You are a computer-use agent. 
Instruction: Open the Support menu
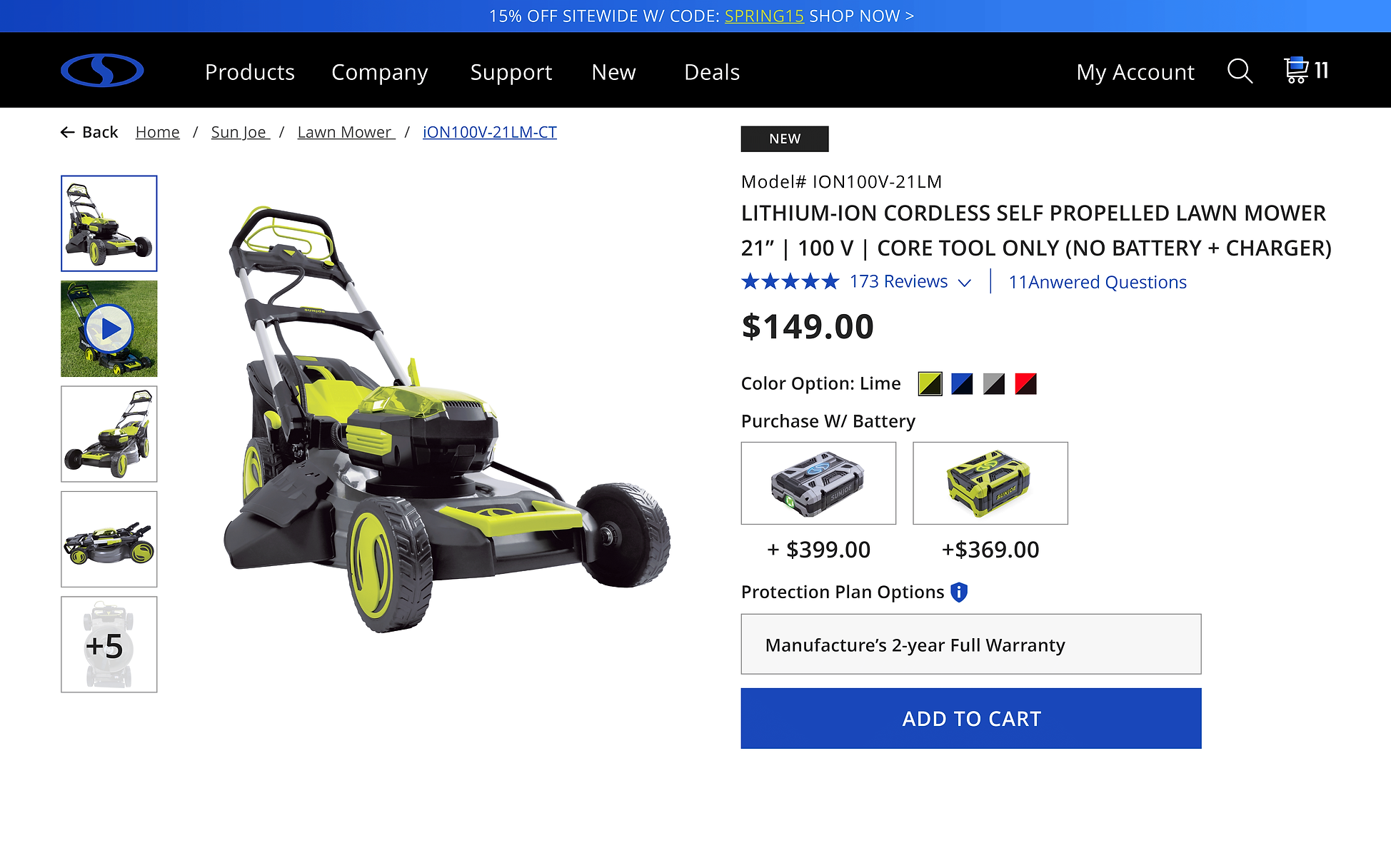(x=511, y=72)
